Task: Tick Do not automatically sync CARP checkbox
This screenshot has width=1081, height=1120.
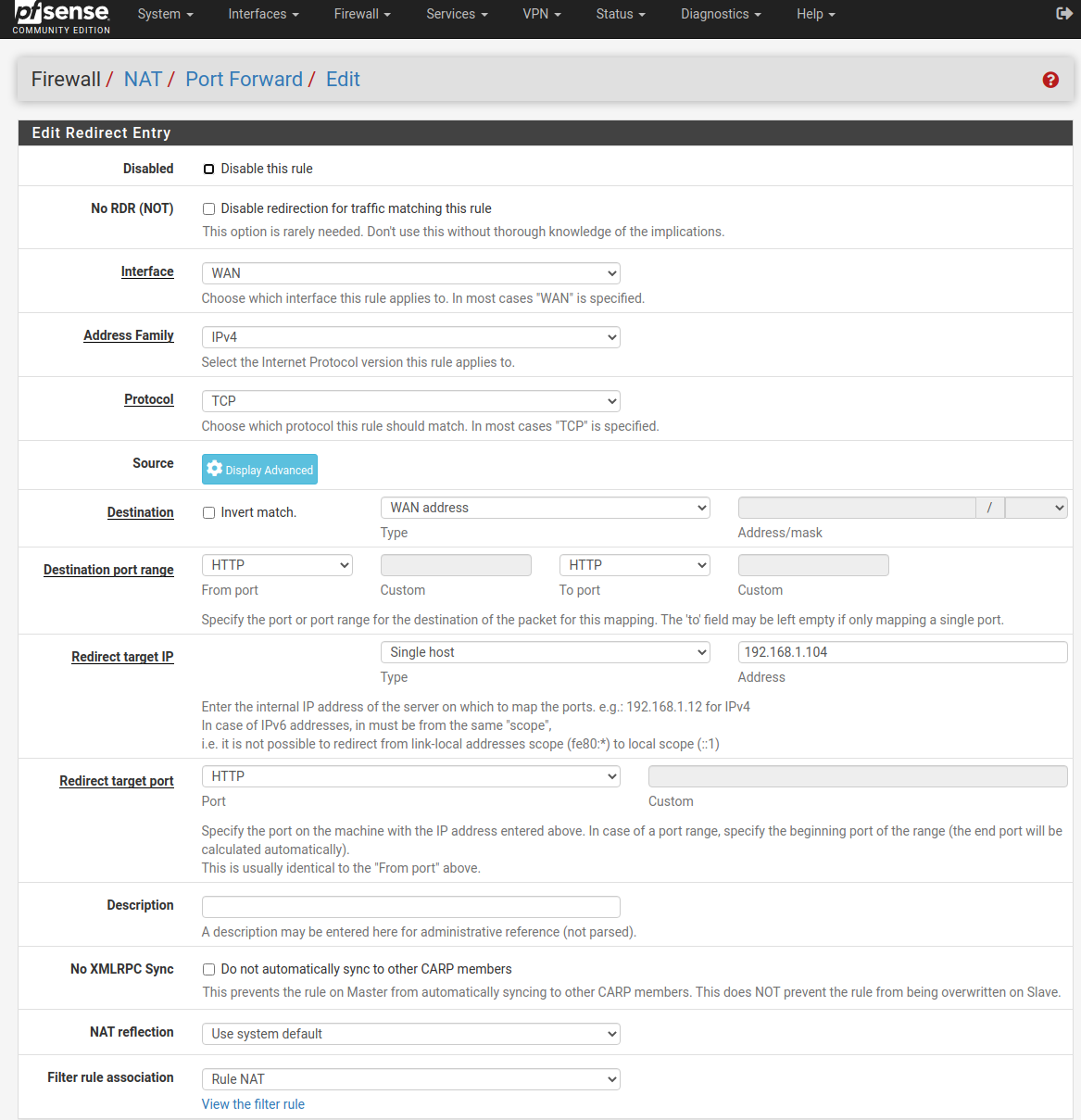Action: [209, 970]
